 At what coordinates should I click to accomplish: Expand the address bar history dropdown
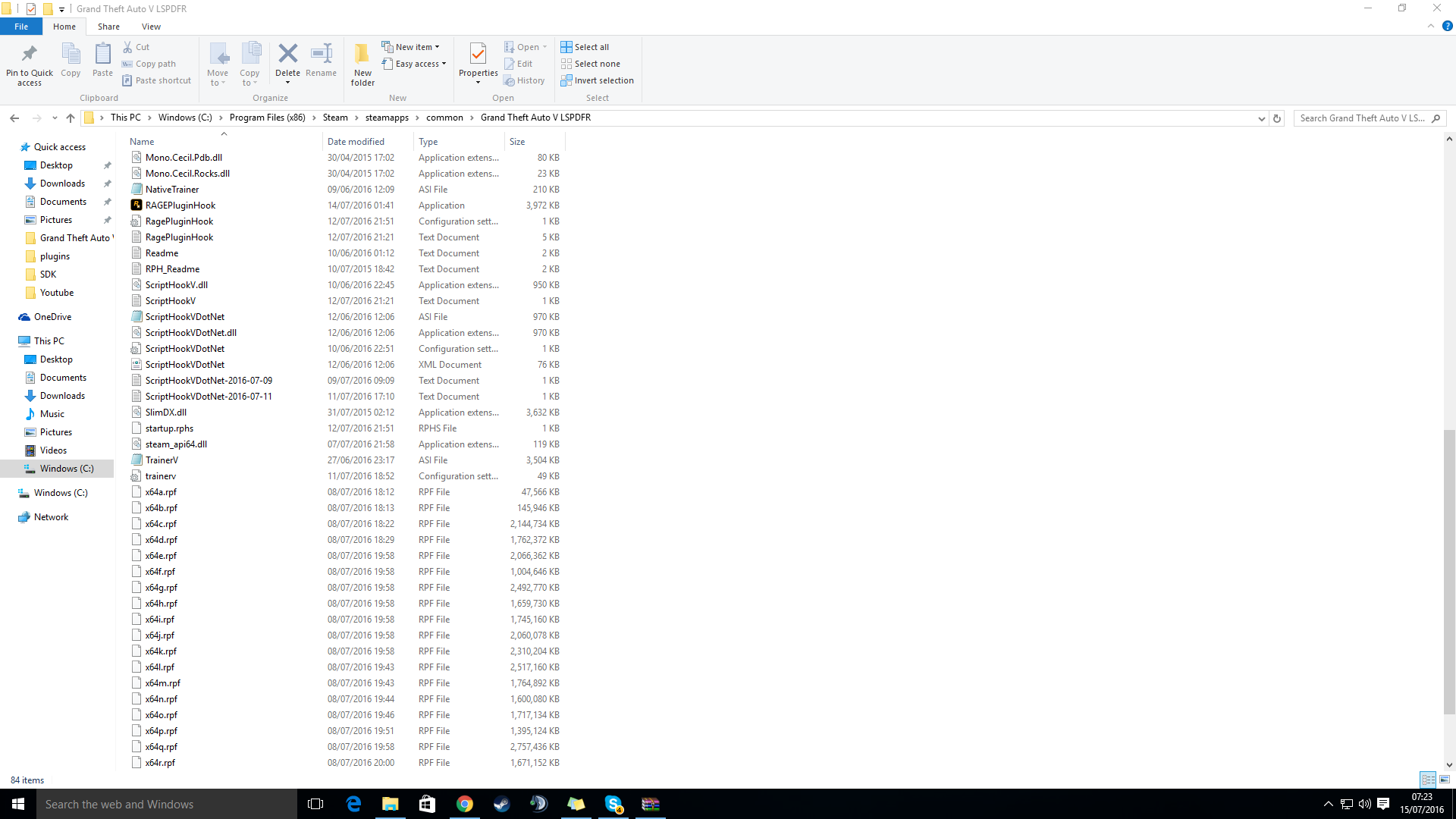click(1261, 118)
